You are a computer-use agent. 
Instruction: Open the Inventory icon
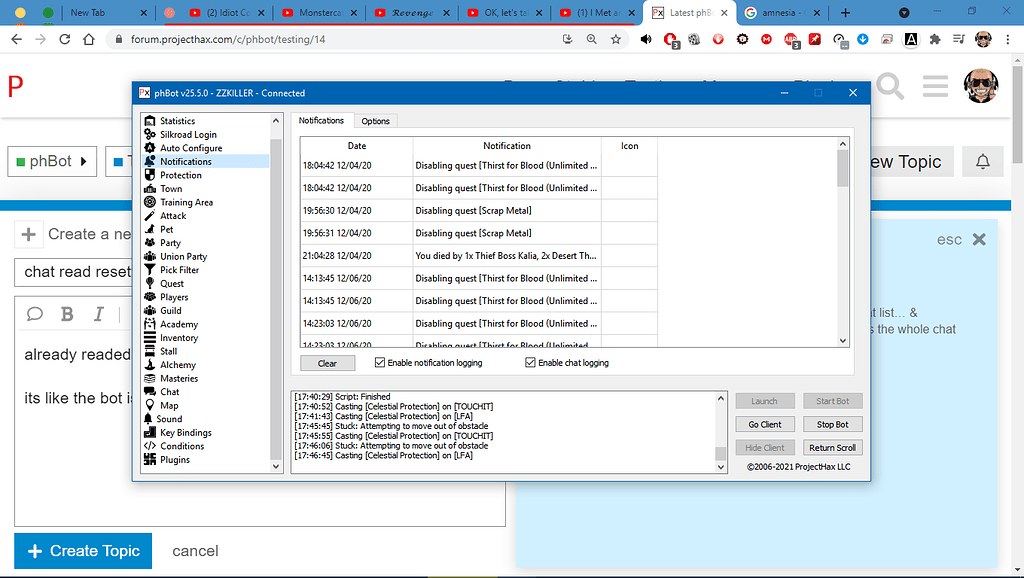[x=150, y=338]
